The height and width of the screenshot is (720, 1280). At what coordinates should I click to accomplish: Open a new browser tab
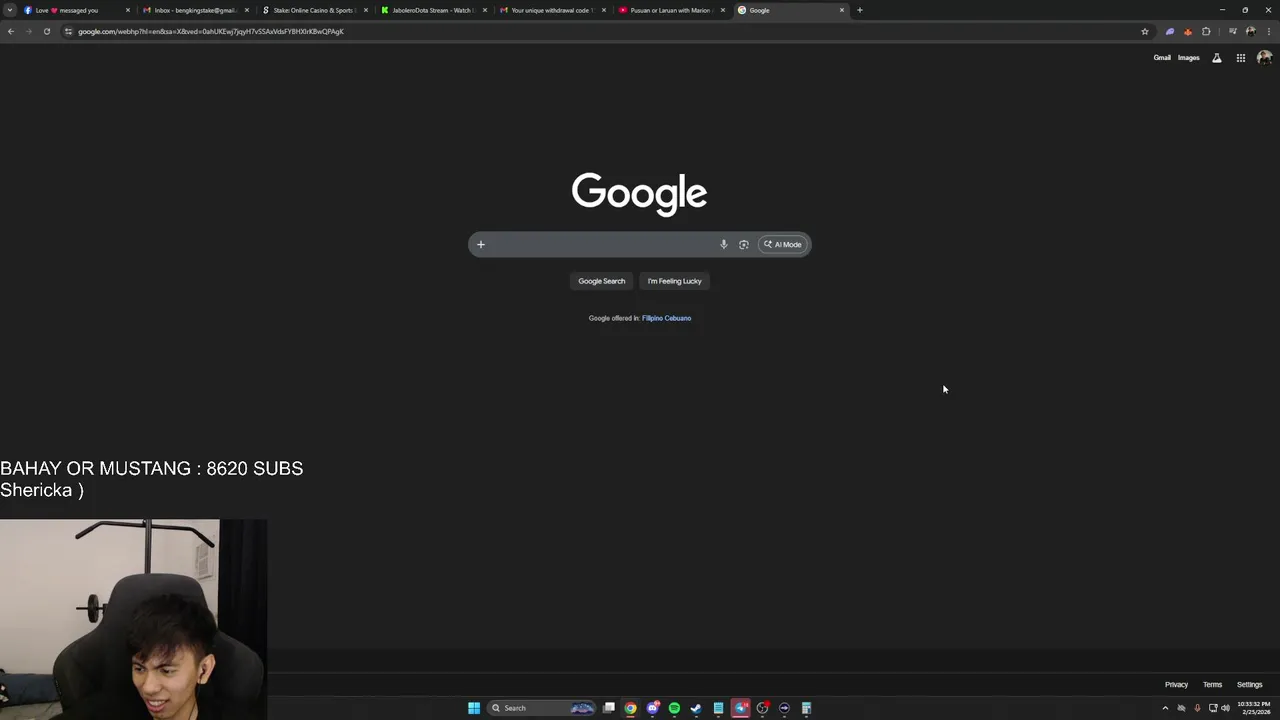click(859, 10)
